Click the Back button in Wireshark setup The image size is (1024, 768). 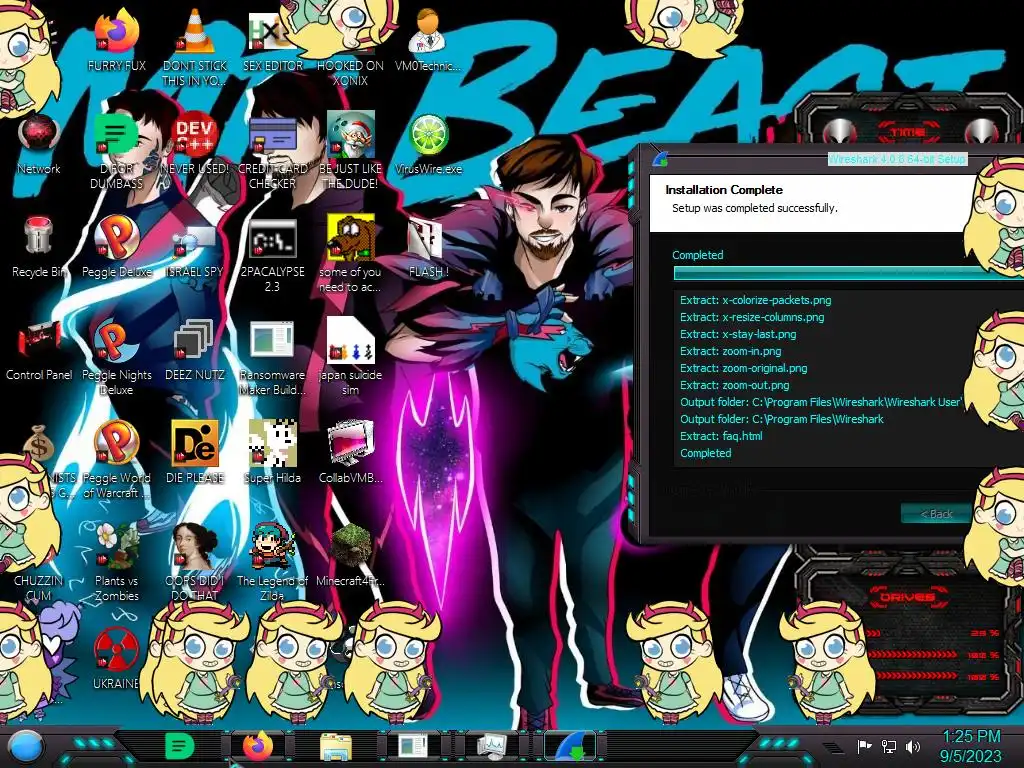(x=936, y=514)
